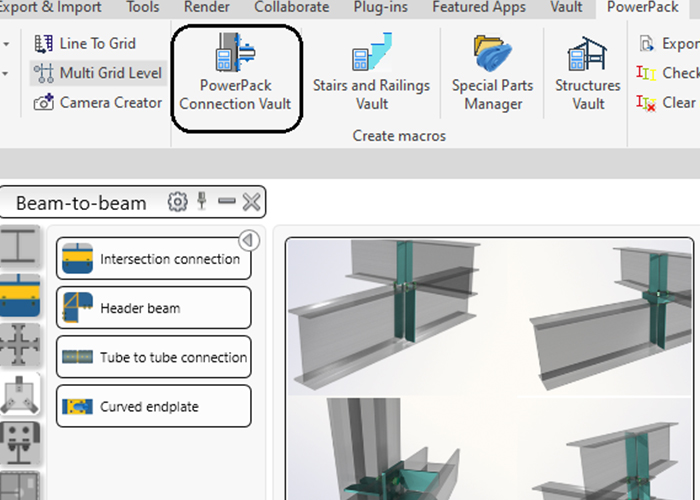Choose Header beam connection

point(154,308)
